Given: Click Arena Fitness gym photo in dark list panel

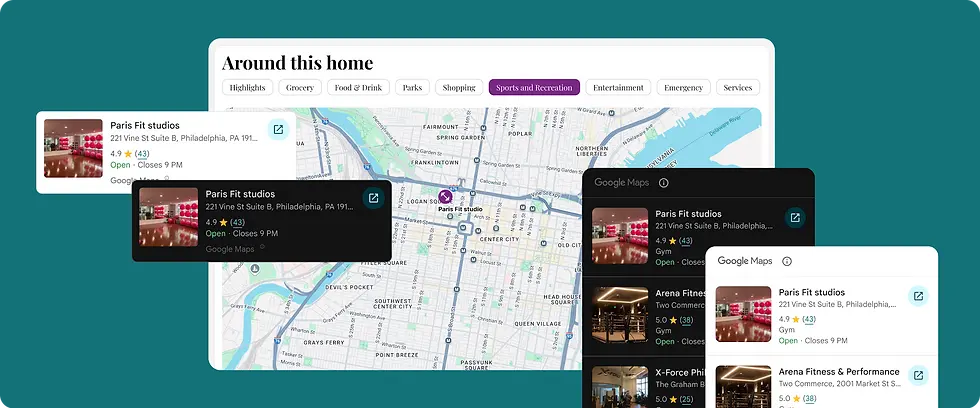Looking at the screenshot, I should [620, 315].
